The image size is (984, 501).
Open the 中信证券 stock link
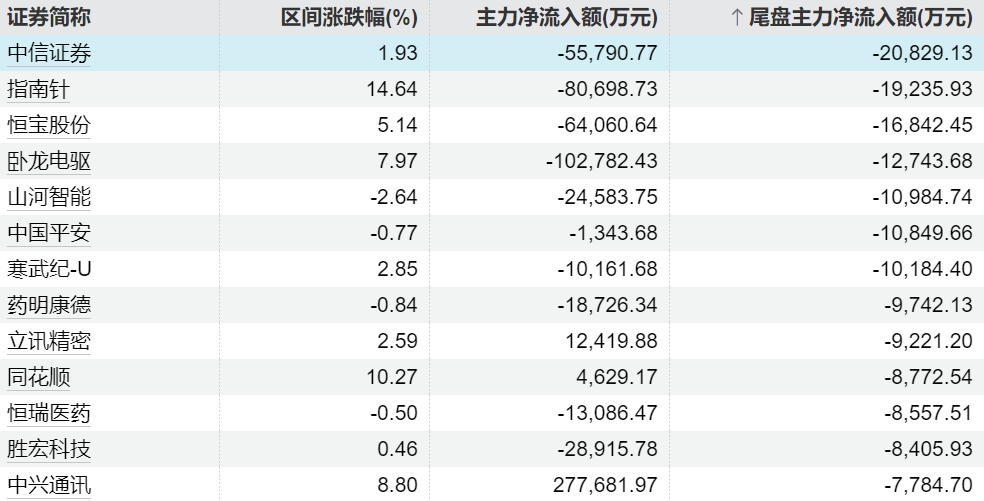pyautogui.click(x=49, y=53)
